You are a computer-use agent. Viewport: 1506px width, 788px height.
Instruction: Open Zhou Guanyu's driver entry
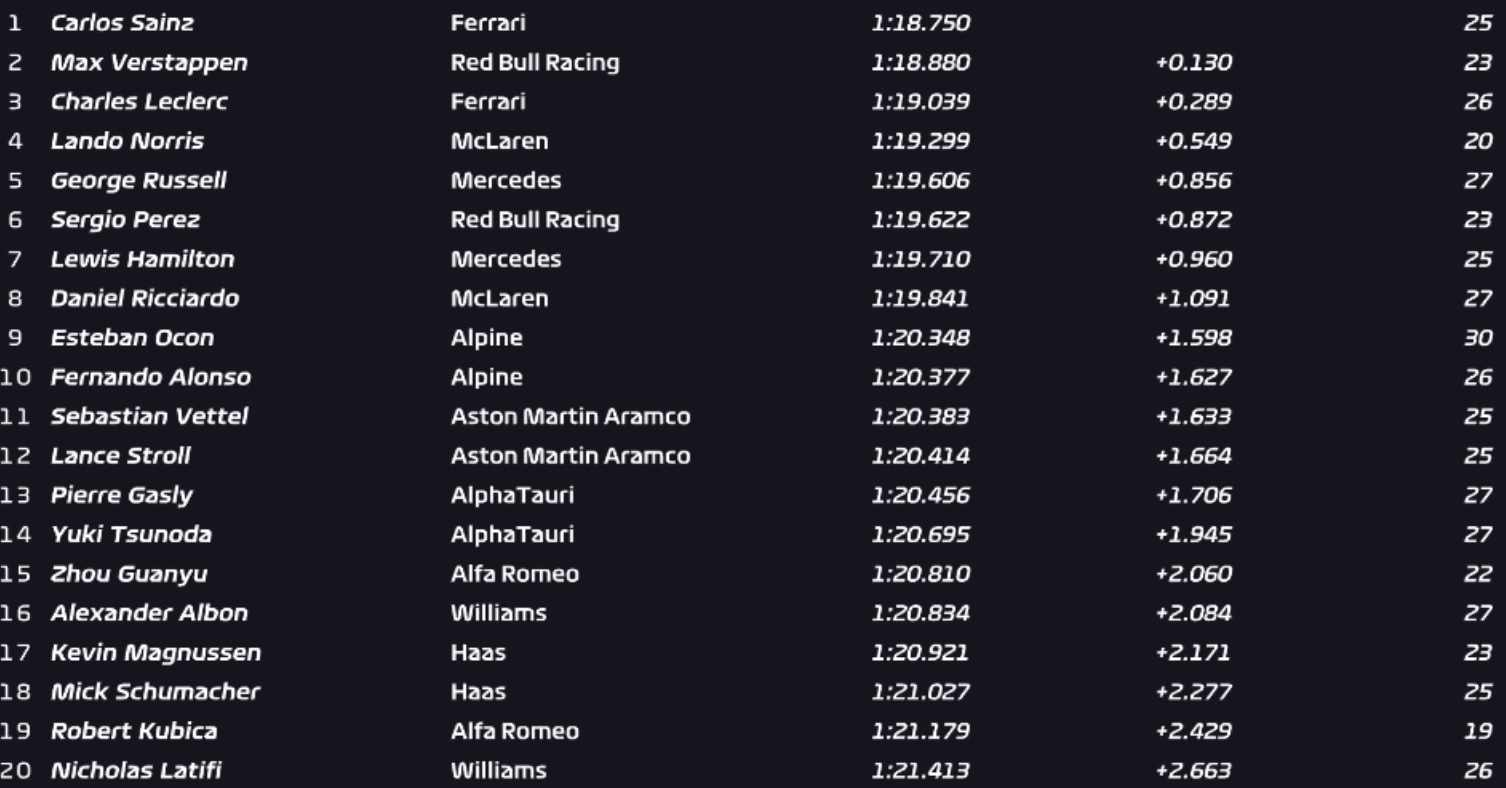coord(129,574)
